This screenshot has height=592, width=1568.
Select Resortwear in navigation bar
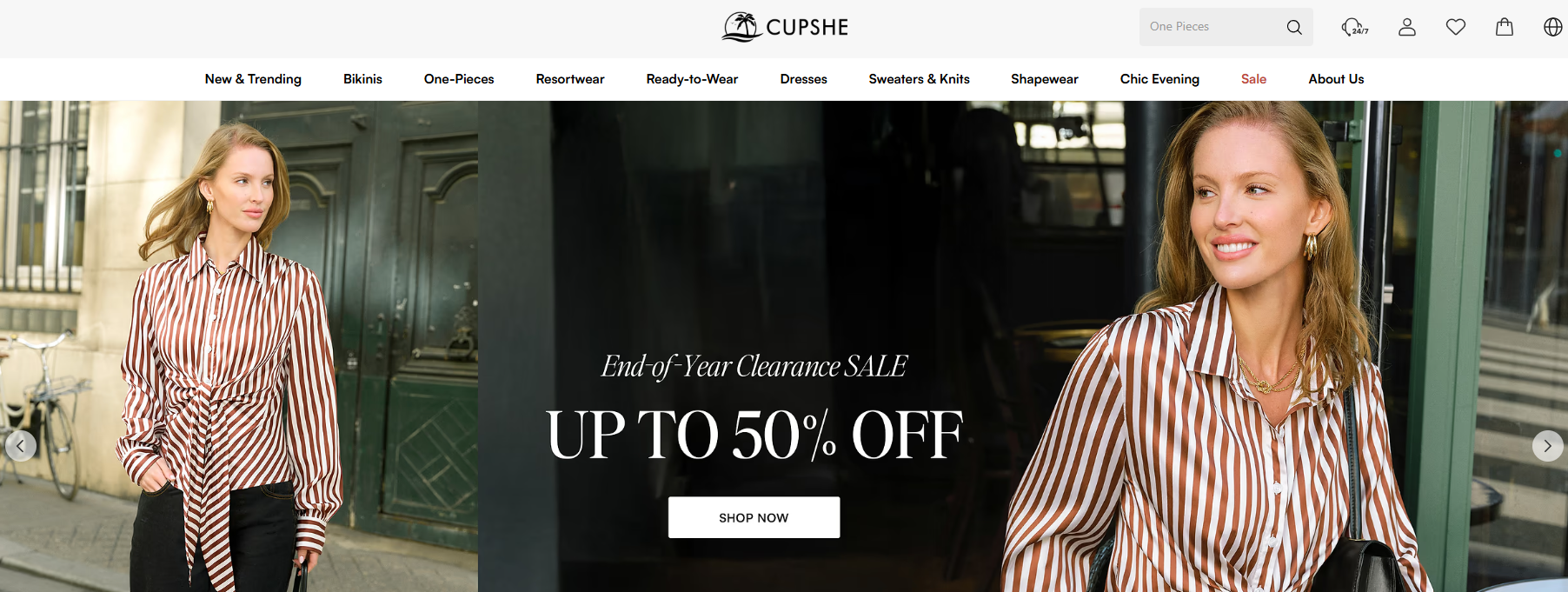(570, 79)
